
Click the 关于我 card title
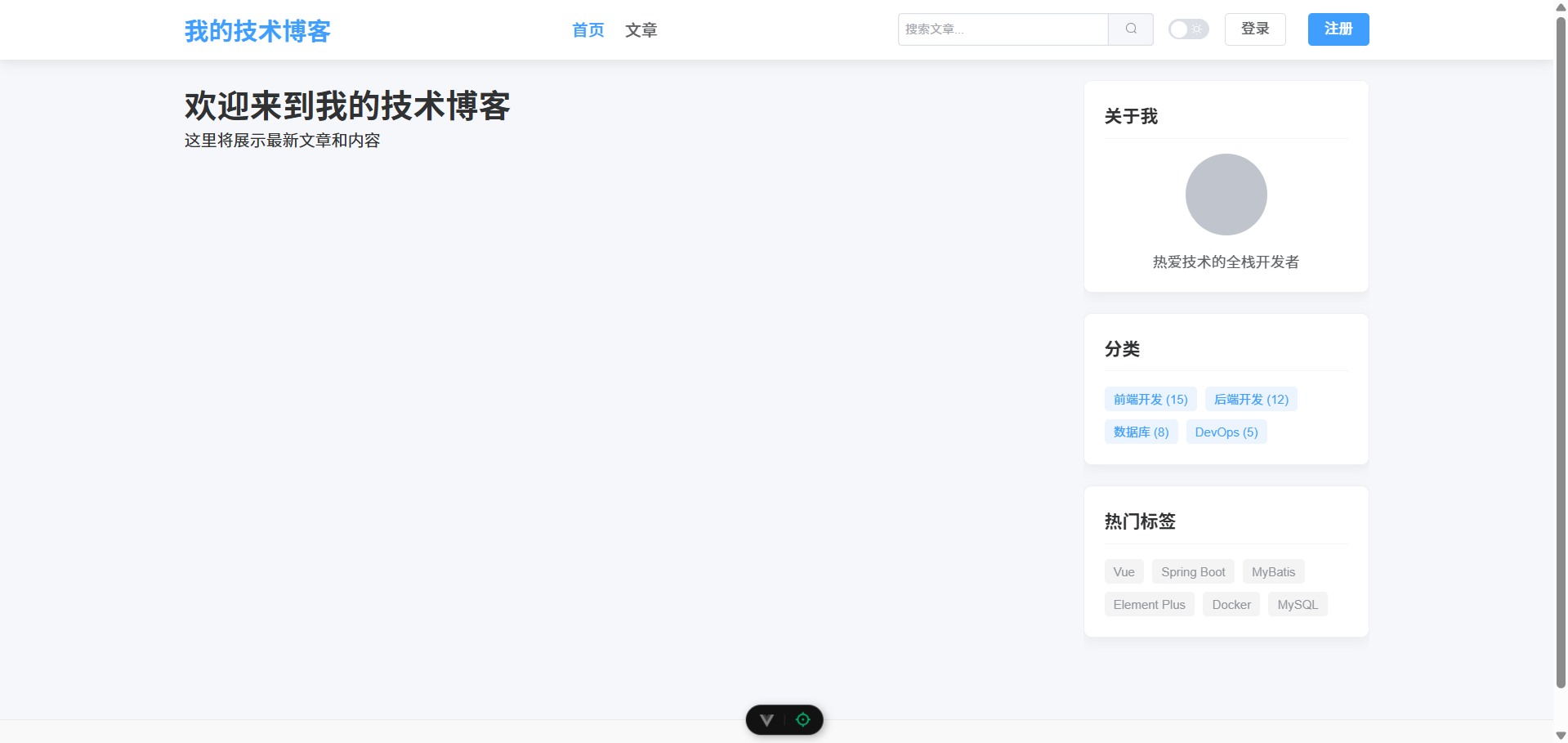[x=1131, y=116]
